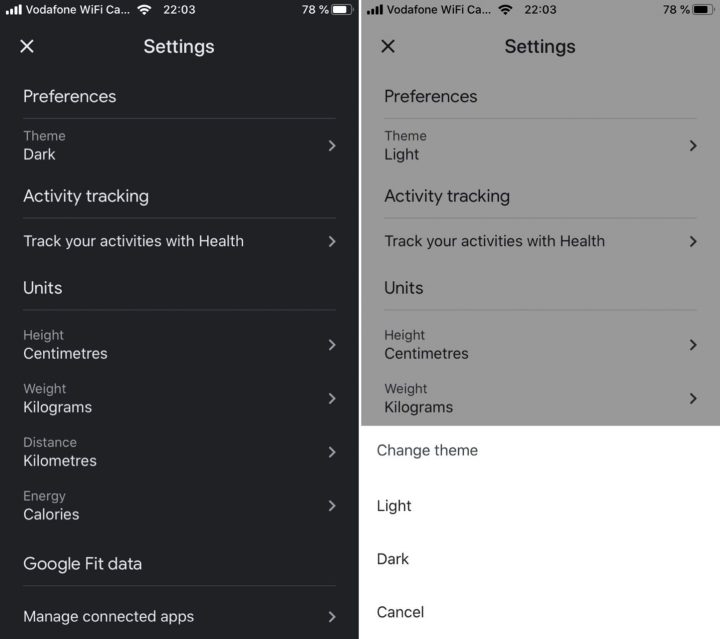
Task: Open Height Centimetres chevron on dark screen
Action: pyautogui.click(x=332, y=345)
